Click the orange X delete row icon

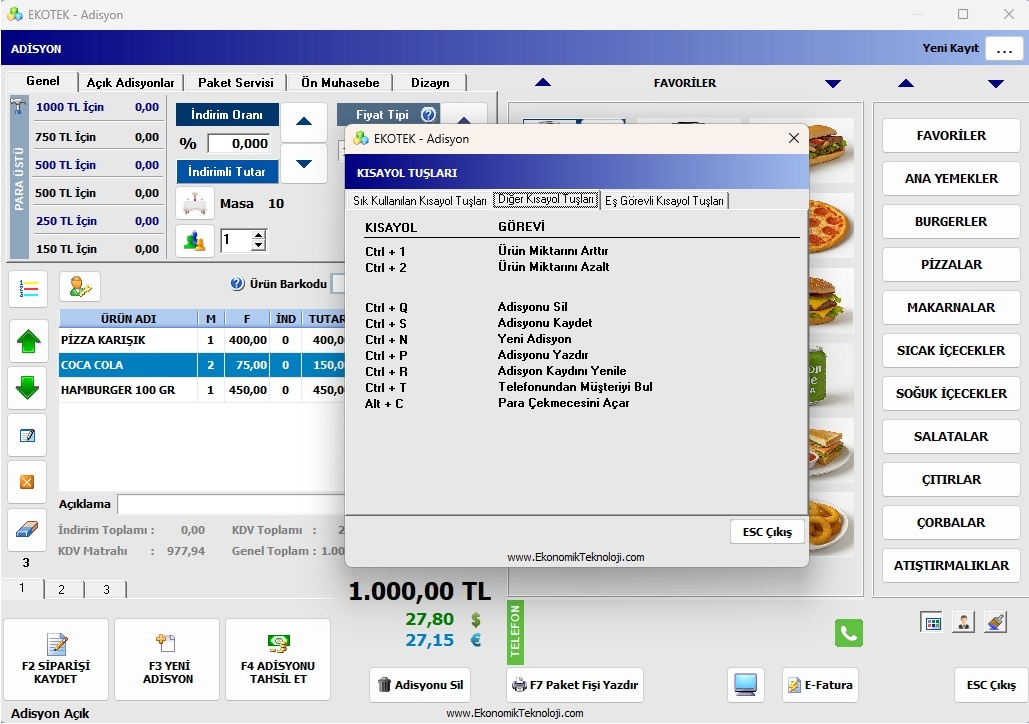pos(28,482)
